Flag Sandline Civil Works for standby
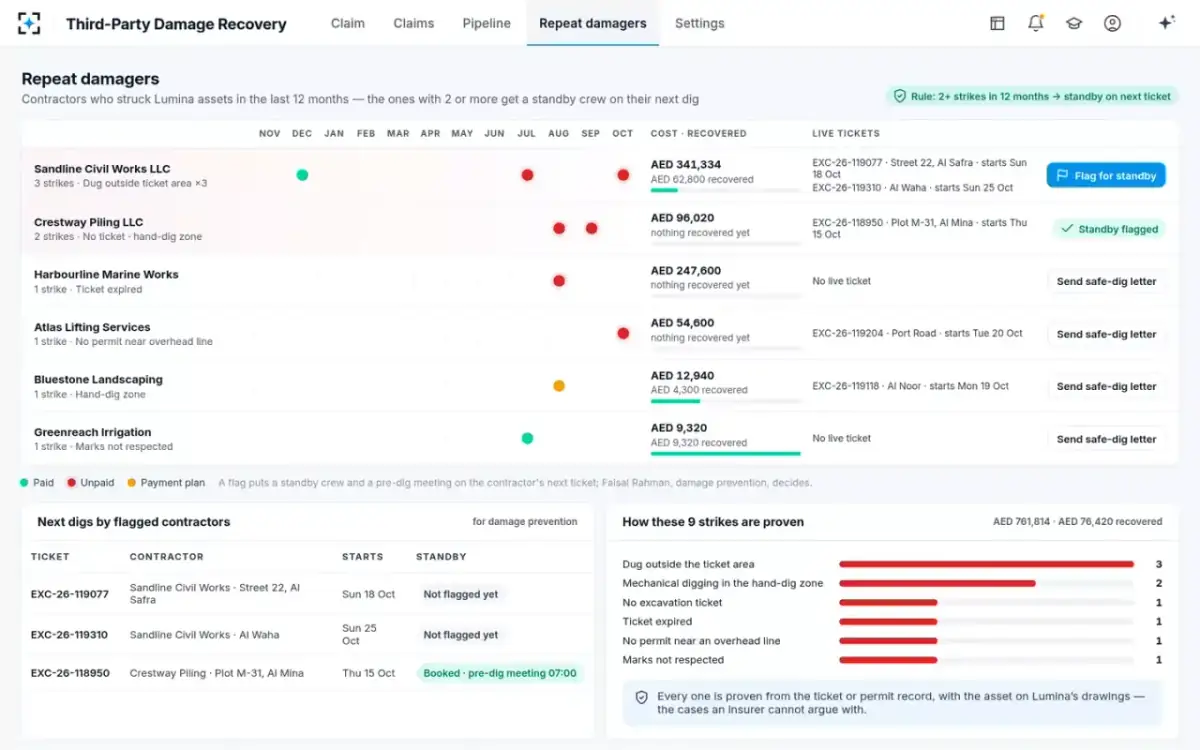1200x750 pixels. click(x=1106, y=176)
